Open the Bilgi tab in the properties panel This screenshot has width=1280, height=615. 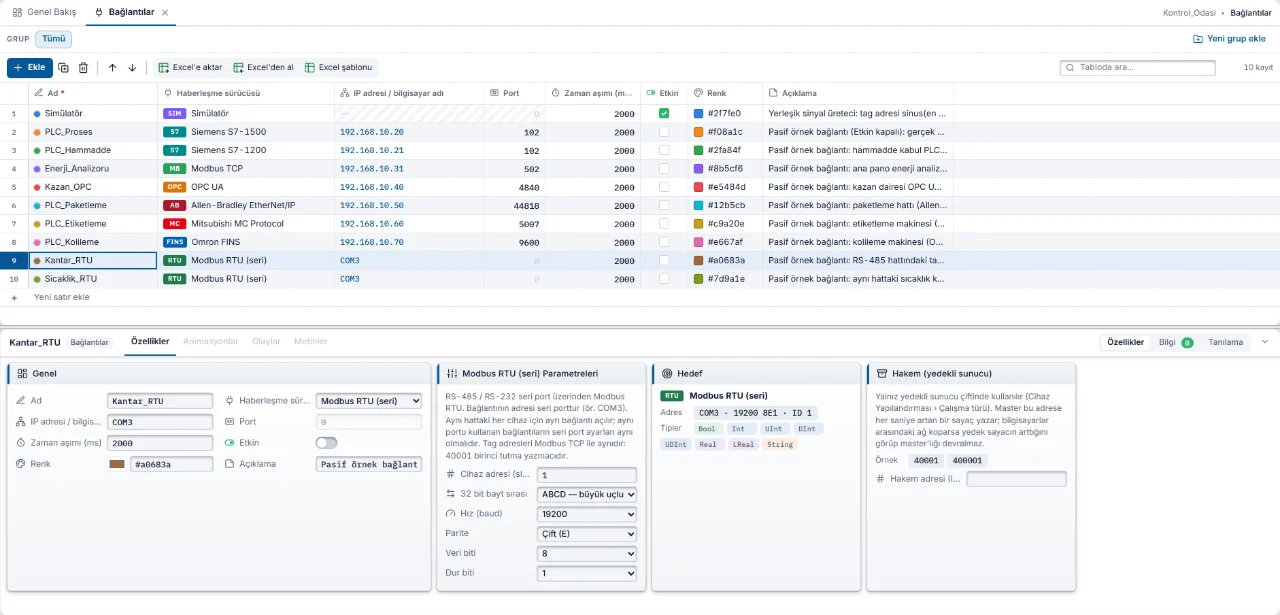coord(1175,342)
